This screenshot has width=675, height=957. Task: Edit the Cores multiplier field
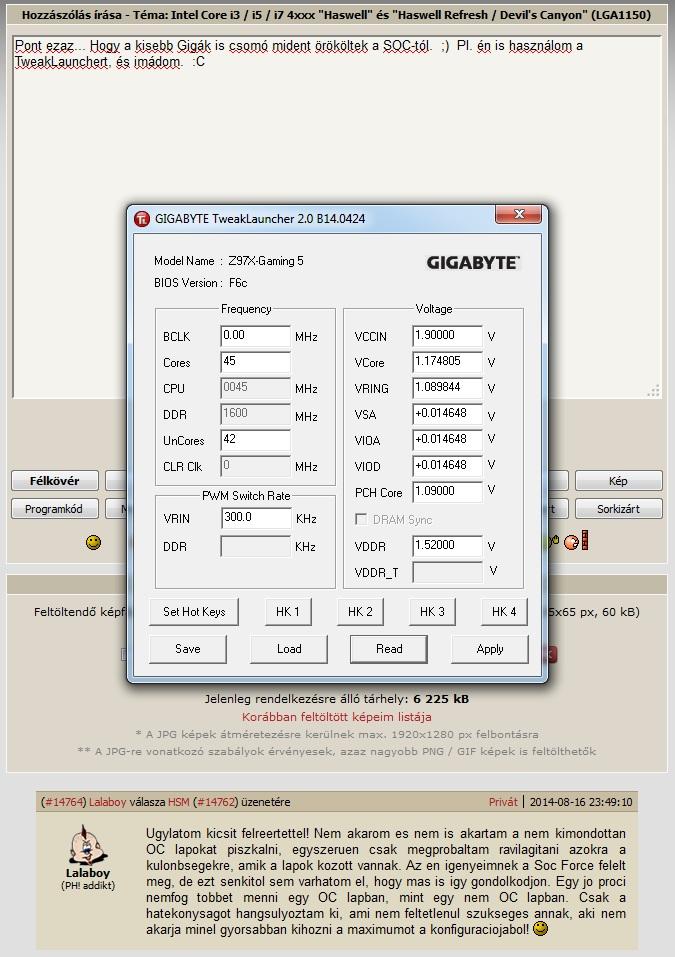pyautogui.click(x=255, y=362)
